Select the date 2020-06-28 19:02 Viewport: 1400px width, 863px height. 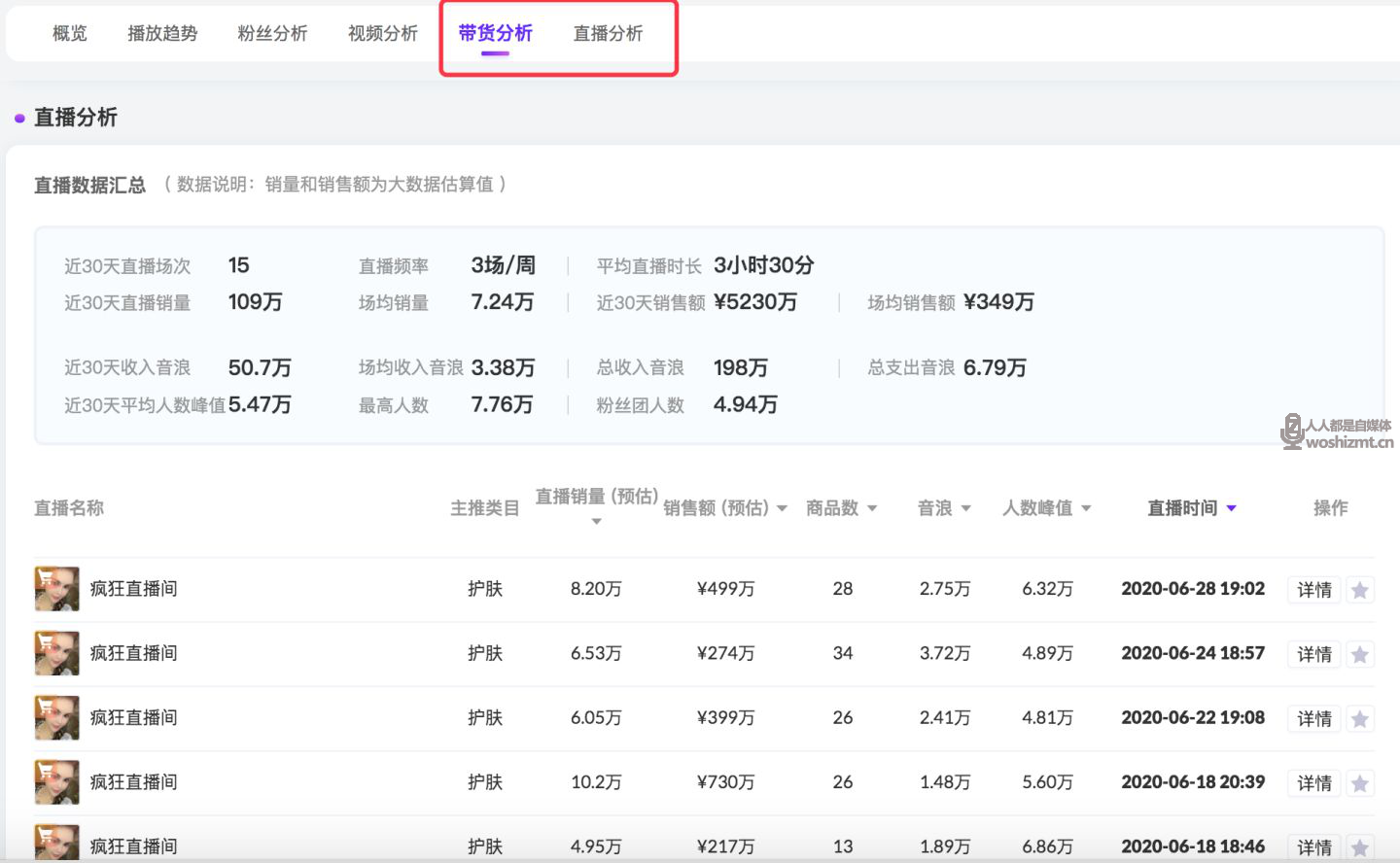1193,588
